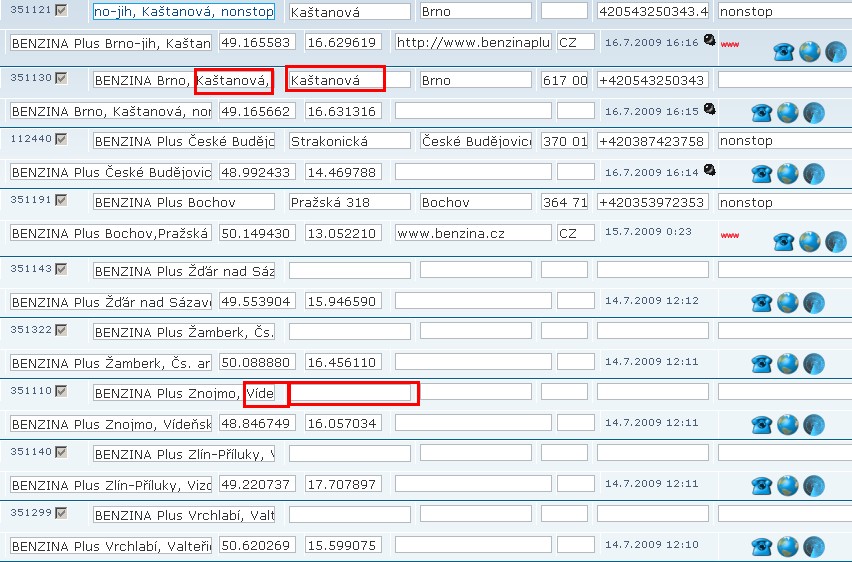Click the street field containing Pražská 318
This screenshot has width=852, height=562.
click(x=349, y=202)
